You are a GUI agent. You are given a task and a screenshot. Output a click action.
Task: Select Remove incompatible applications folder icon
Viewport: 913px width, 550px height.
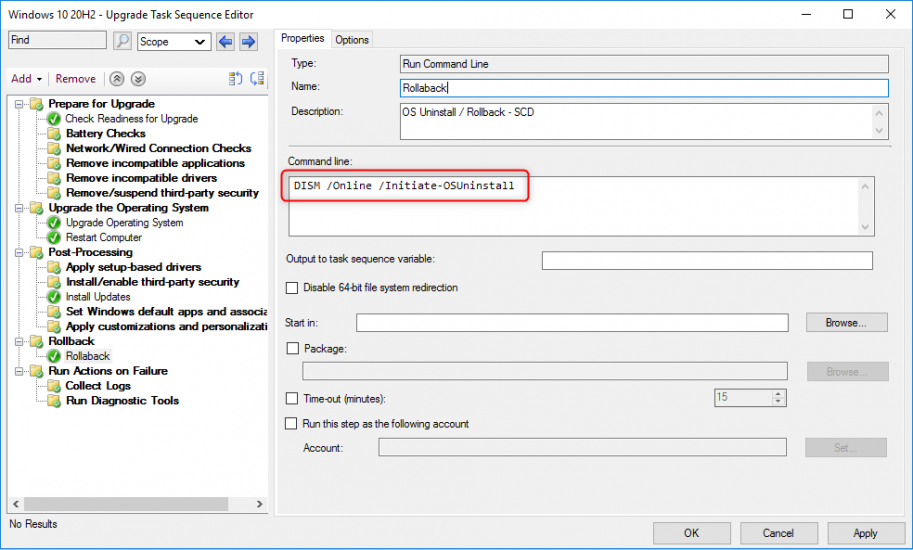54,164
